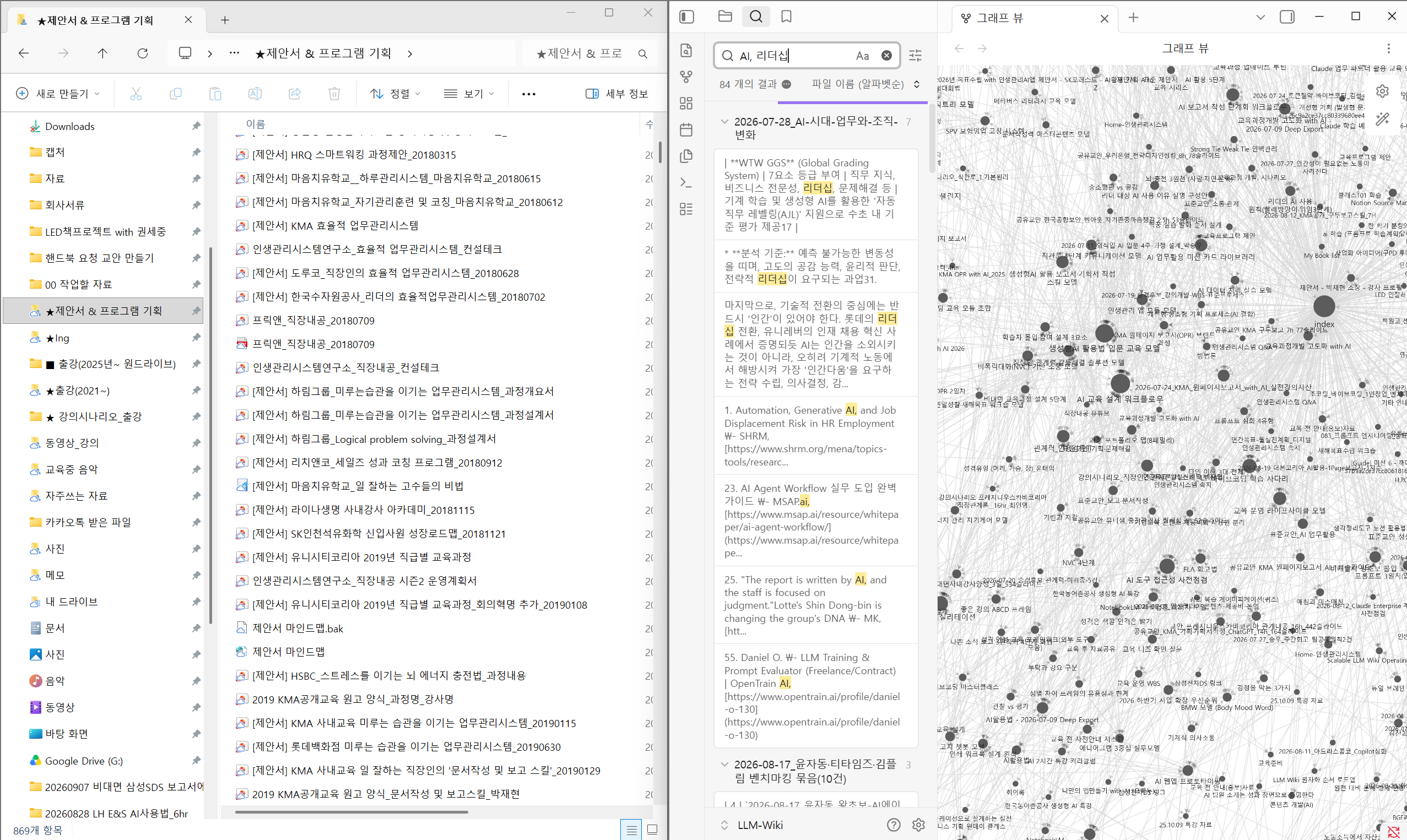This screenshot has height=840, width=1407.
Task: Select 프릭앤_직장내공_20180709 PDF file icon
Action: [x=242, y=344]
